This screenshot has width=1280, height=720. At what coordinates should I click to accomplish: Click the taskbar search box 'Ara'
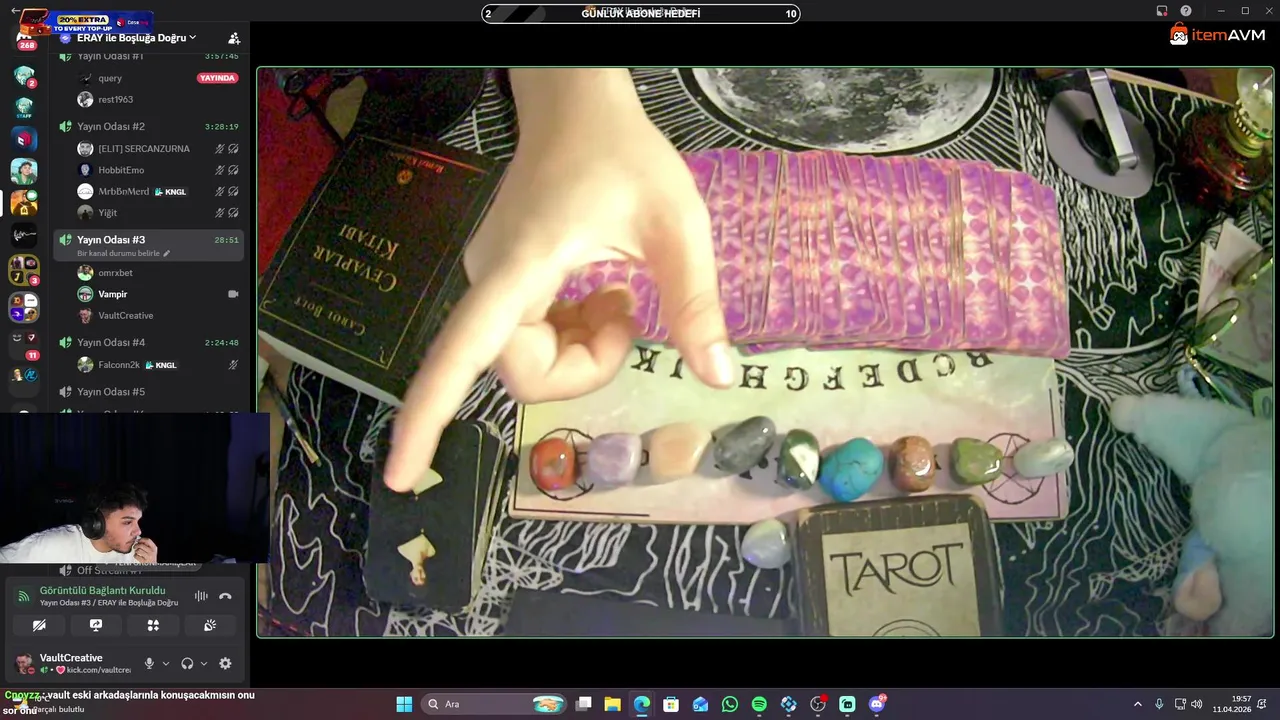[495, 704]
